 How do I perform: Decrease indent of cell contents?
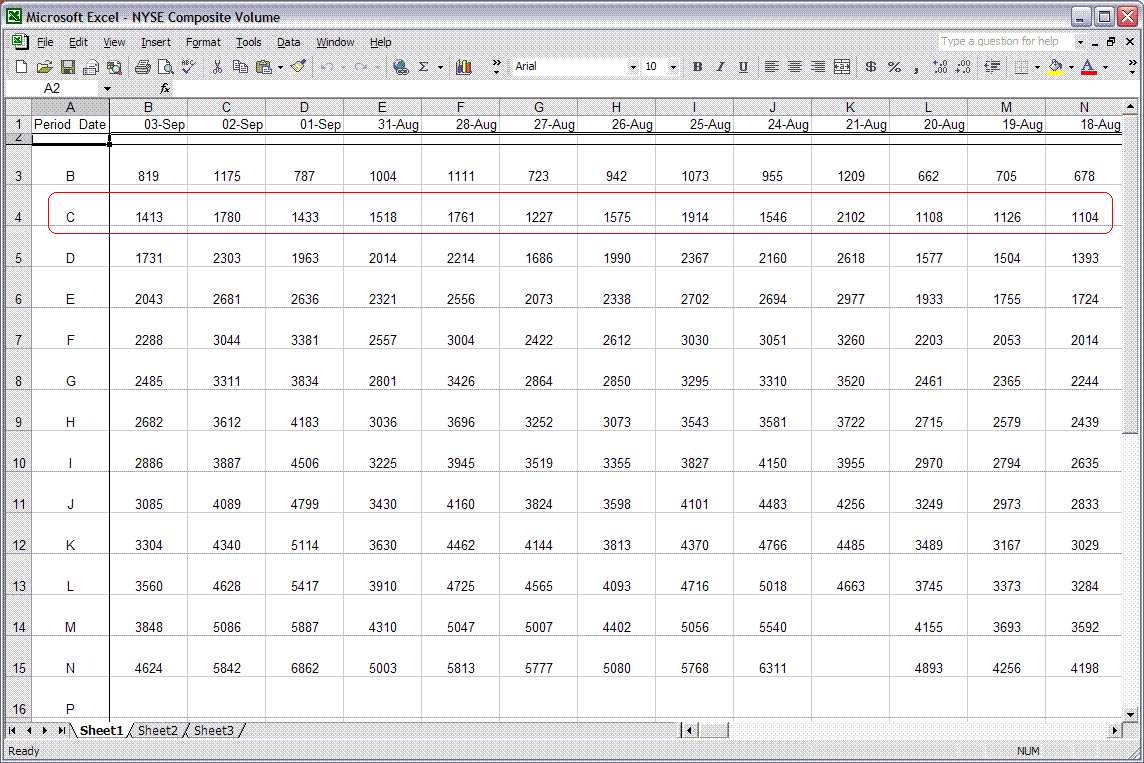[992, 67]
